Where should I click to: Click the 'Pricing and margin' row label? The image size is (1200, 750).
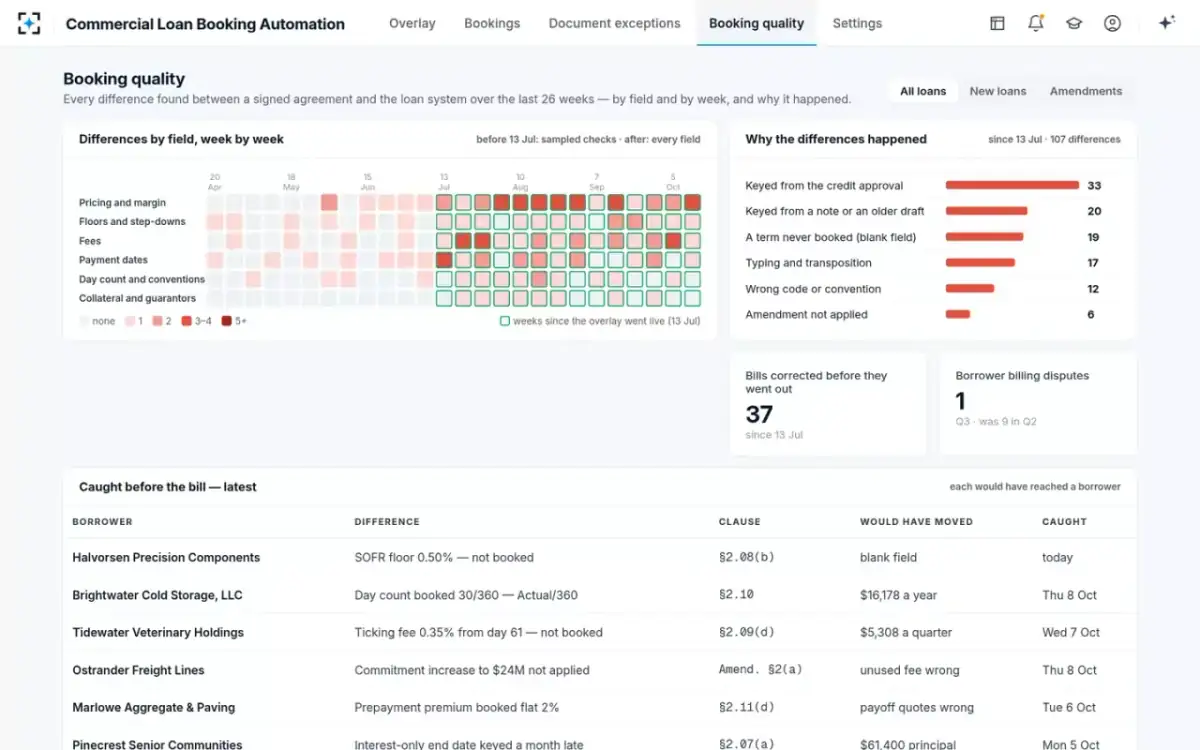tap(122, 203)
